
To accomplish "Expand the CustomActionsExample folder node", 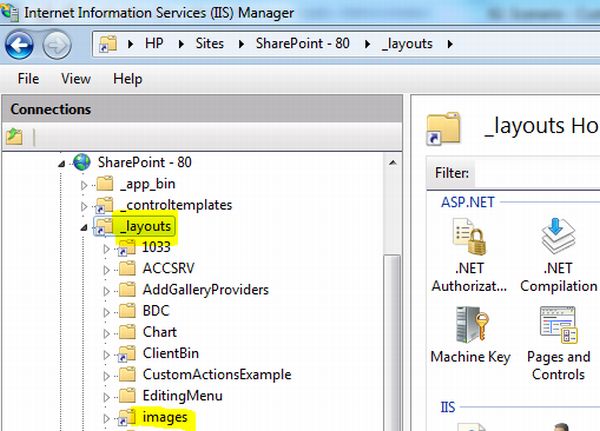I will [106, 376].
